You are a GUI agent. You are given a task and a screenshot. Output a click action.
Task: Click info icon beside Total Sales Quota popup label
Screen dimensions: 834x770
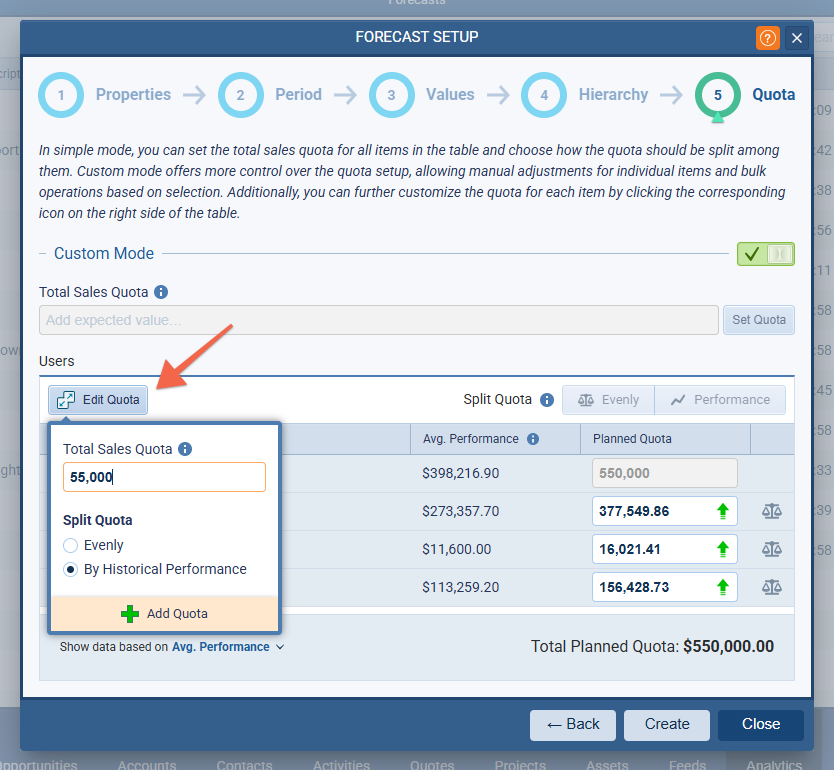click(185, 450)
